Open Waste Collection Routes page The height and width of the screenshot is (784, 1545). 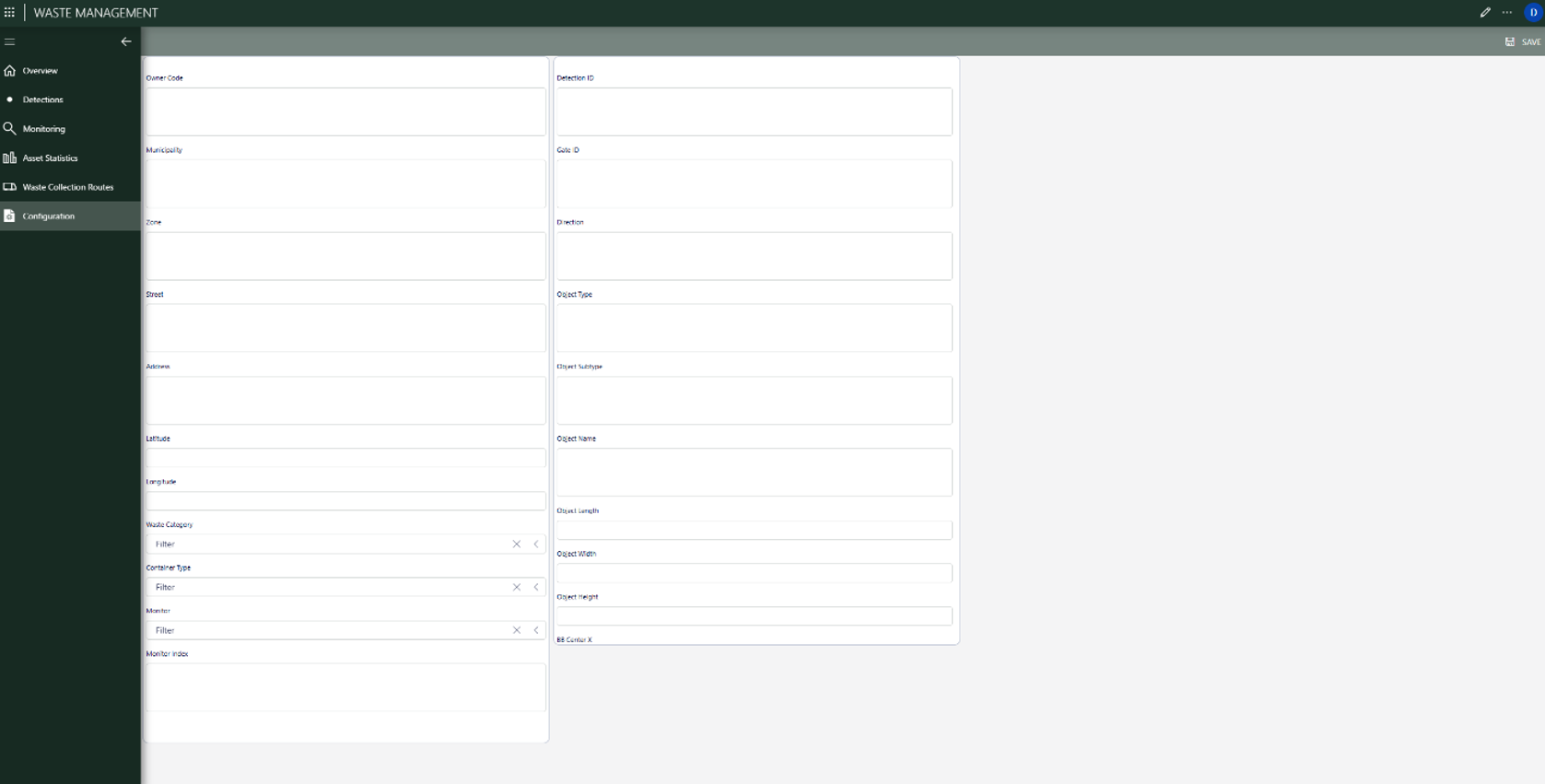click(67, 187)
